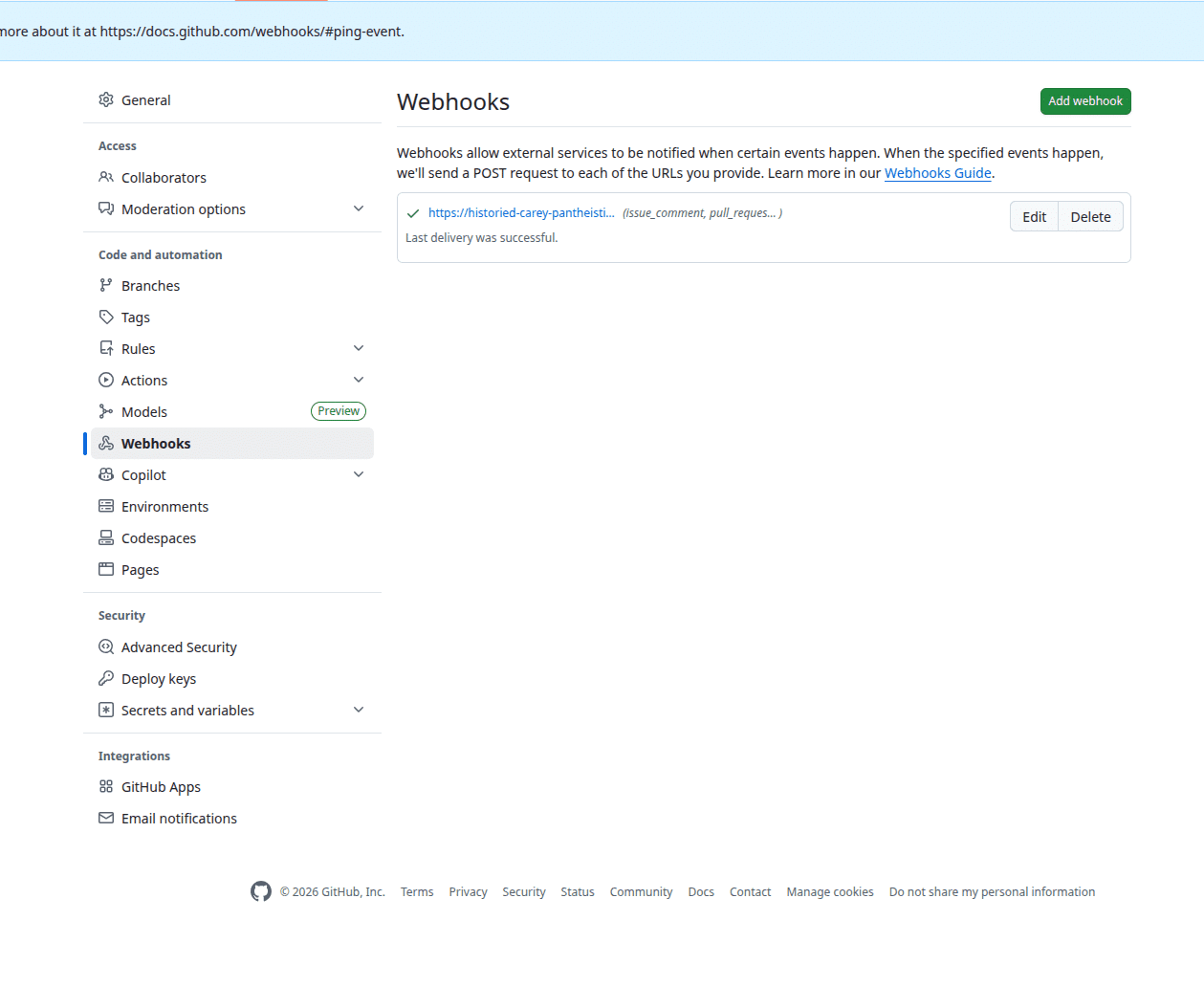Screen dimensions: 1204x1008
Task: Click the Rules icon in sidebar
Action: point(106,348)
